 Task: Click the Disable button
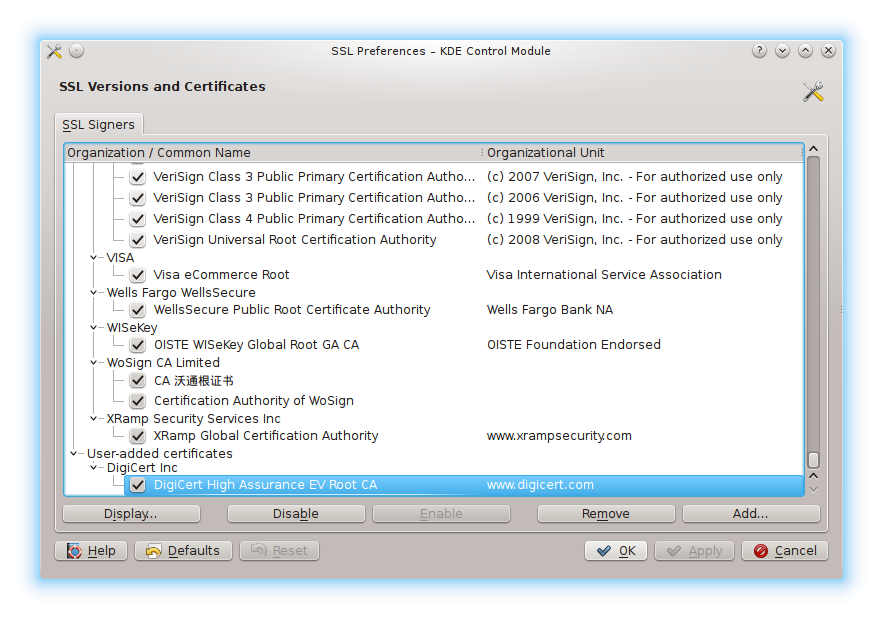coord(296,514)
